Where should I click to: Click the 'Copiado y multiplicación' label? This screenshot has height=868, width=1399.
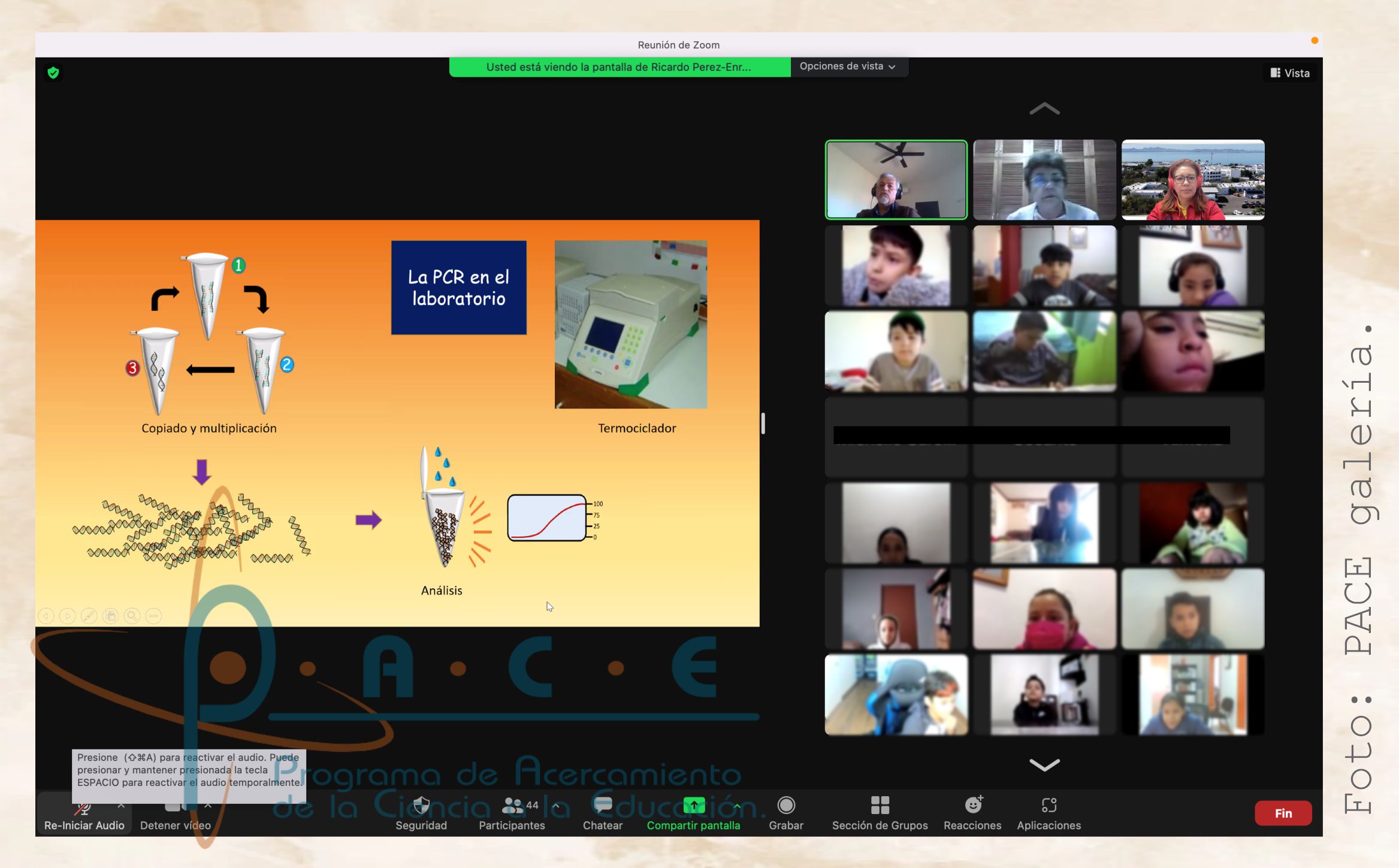(x=209, y=428)
